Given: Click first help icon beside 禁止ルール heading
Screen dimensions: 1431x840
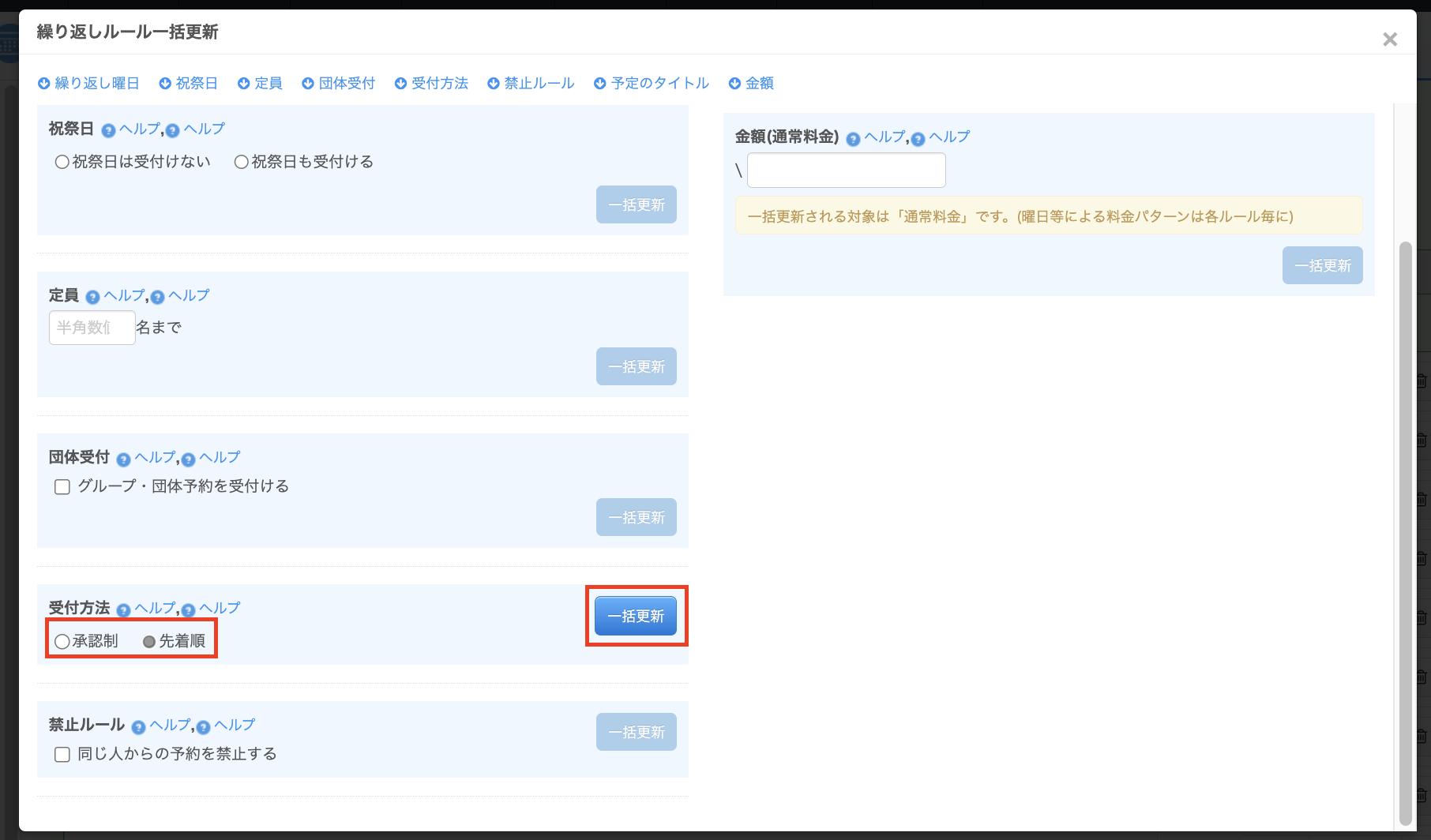Looking at the screenshot, I should click(139, 727).
